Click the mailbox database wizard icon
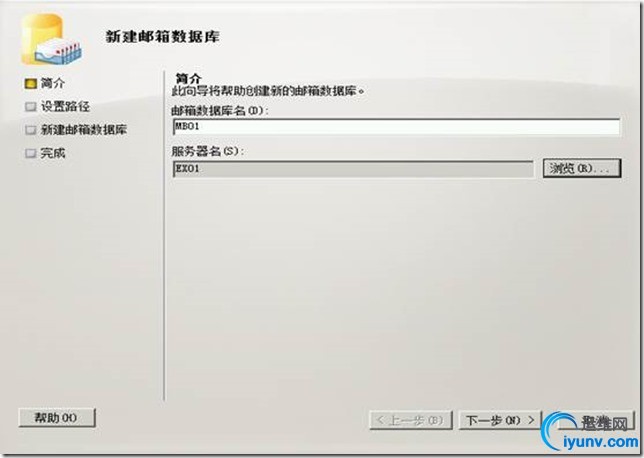 51,40
